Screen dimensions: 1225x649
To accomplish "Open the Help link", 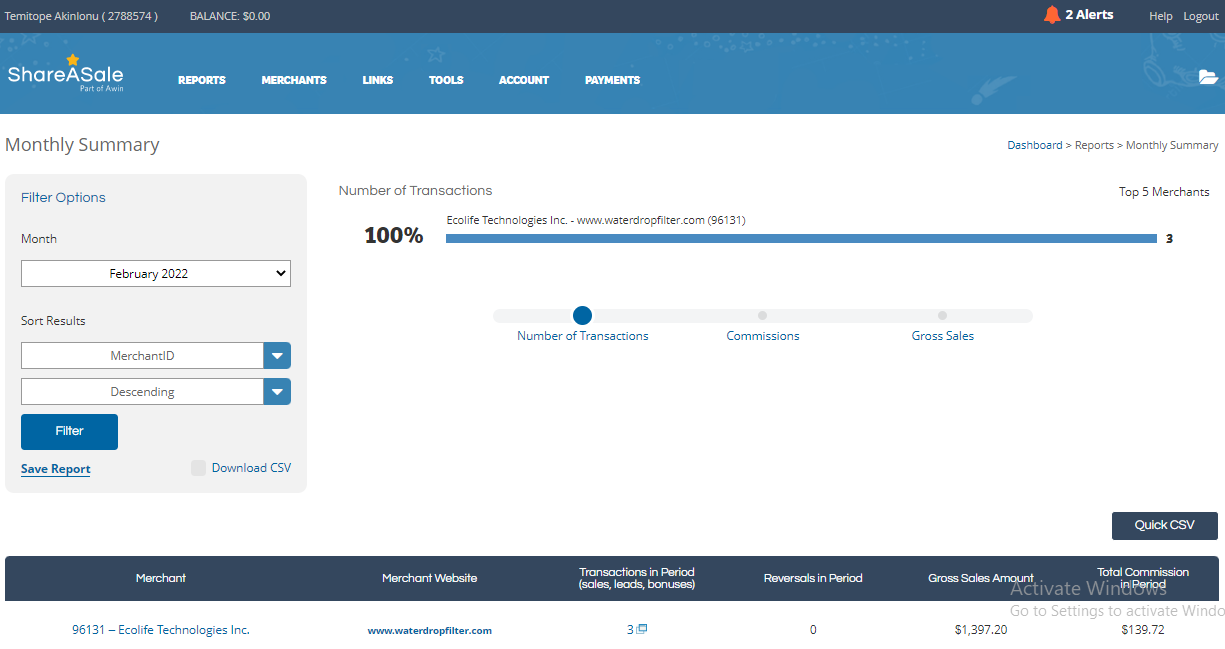I will 1161,16.
